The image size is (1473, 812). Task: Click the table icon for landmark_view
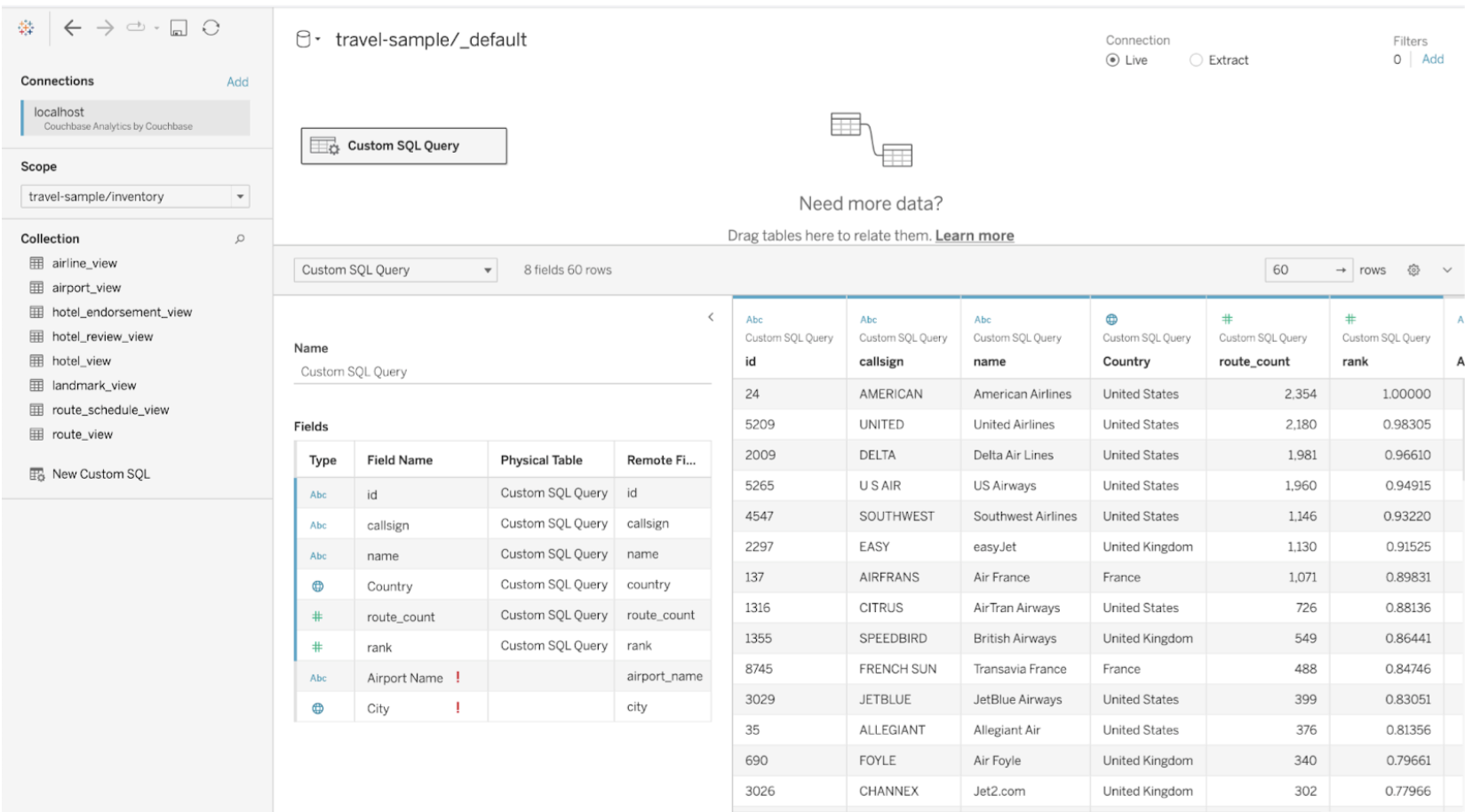pyautogui.click(x=36, y=386)
